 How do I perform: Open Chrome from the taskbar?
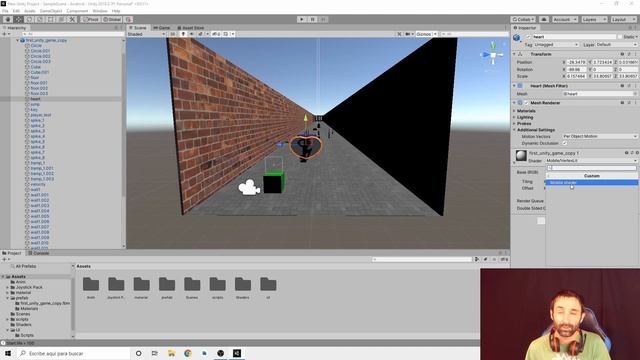coord(188,353)
